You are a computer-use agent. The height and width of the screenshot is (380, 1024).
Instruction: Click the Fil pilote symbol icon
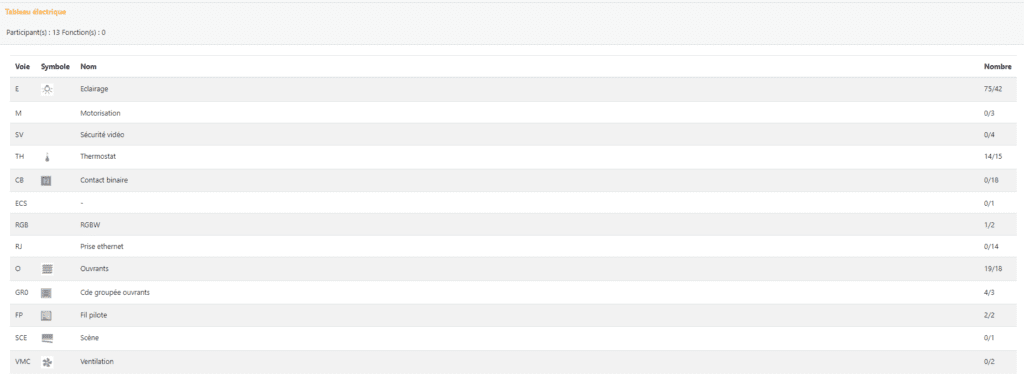[x=46, y=315]
